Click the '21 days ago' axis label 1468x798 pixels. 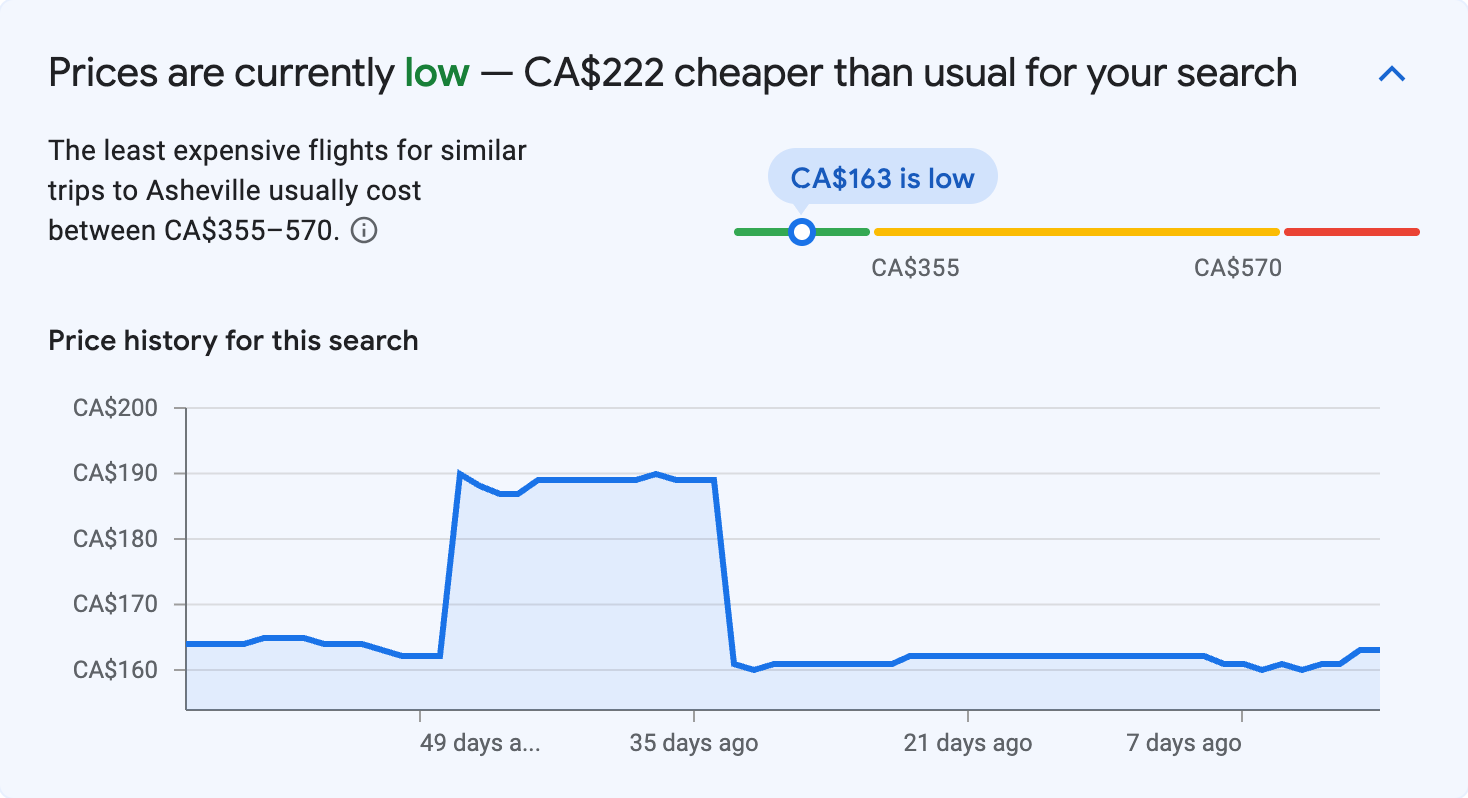click(x=966, y=742)
